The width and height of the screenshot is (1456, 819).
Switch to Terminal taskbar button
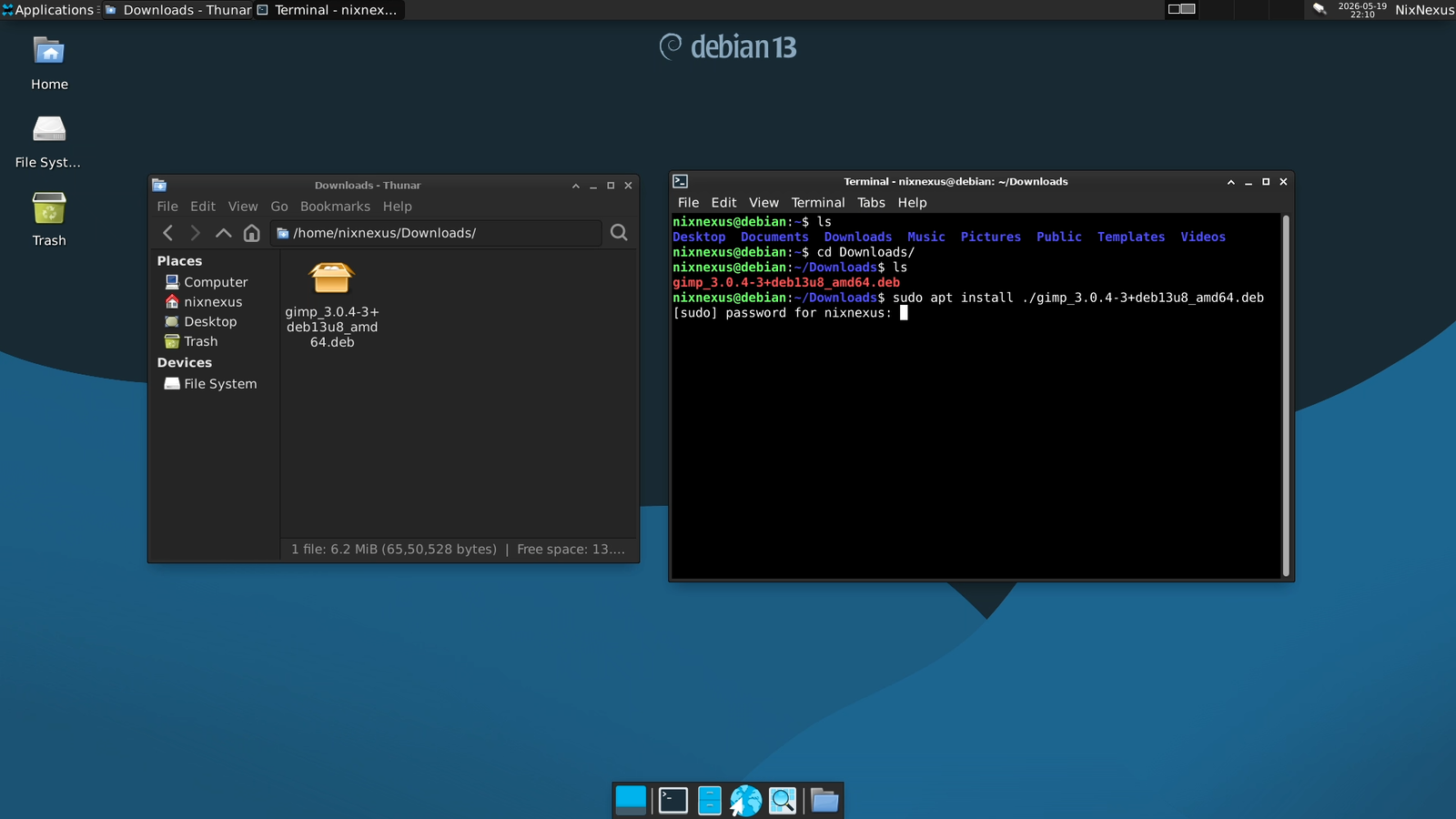click(x=328, y=10)
